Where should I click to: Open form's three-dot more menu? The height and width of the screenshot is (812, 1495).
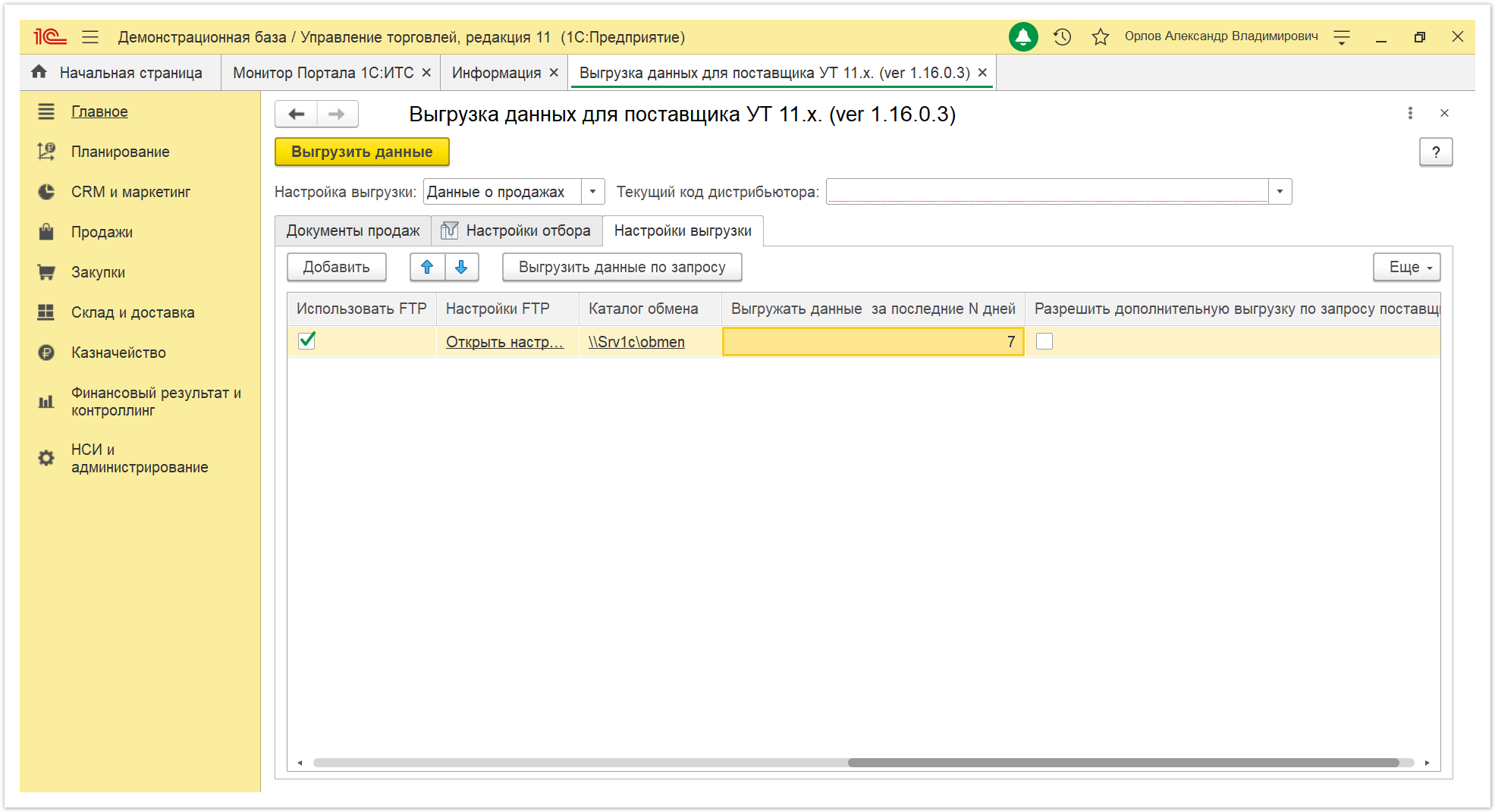1410,113
